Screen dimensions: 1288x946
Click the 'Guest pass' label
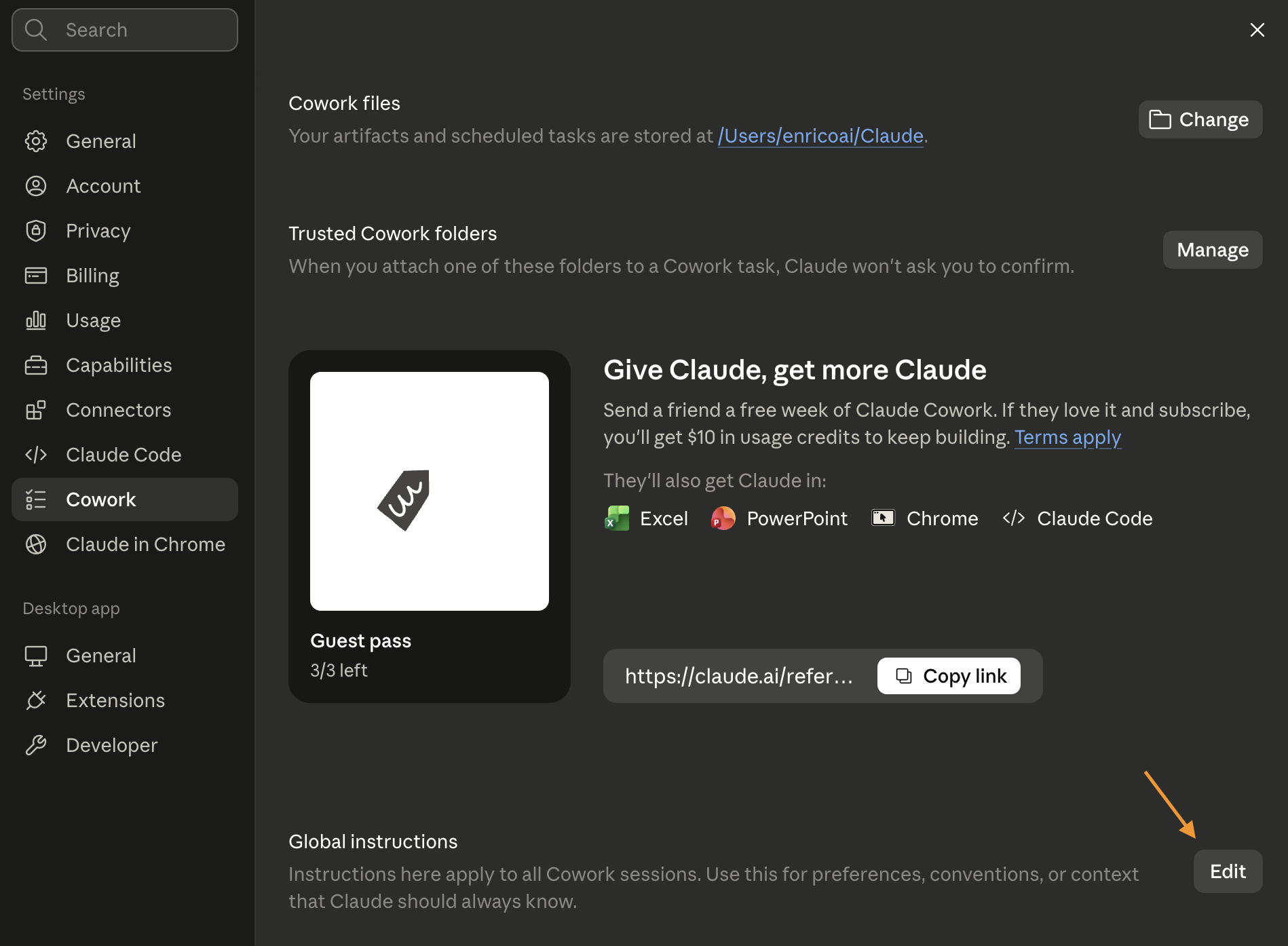click(x=360, y=641)
